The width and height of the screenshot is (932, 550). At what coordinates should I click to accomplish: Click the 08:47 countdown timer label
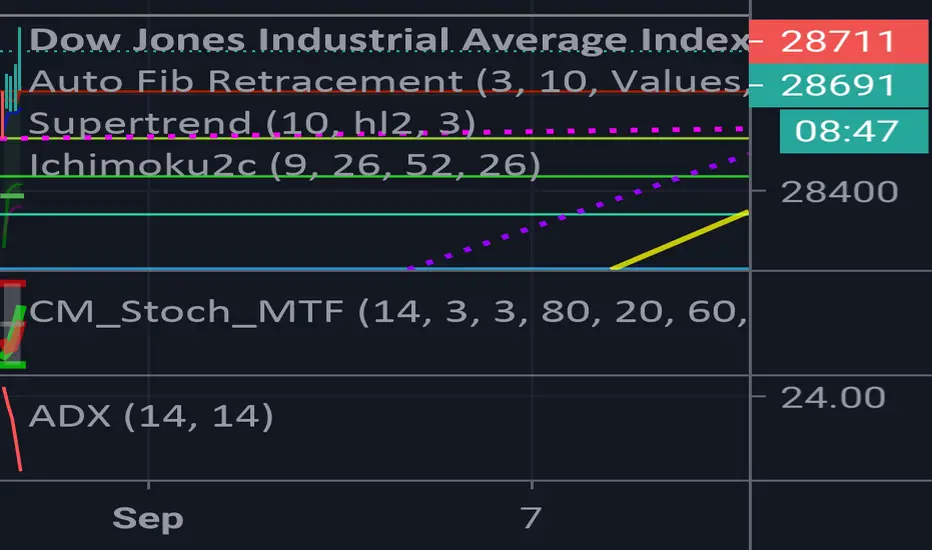pyautogui.click(x=854, y=131)
